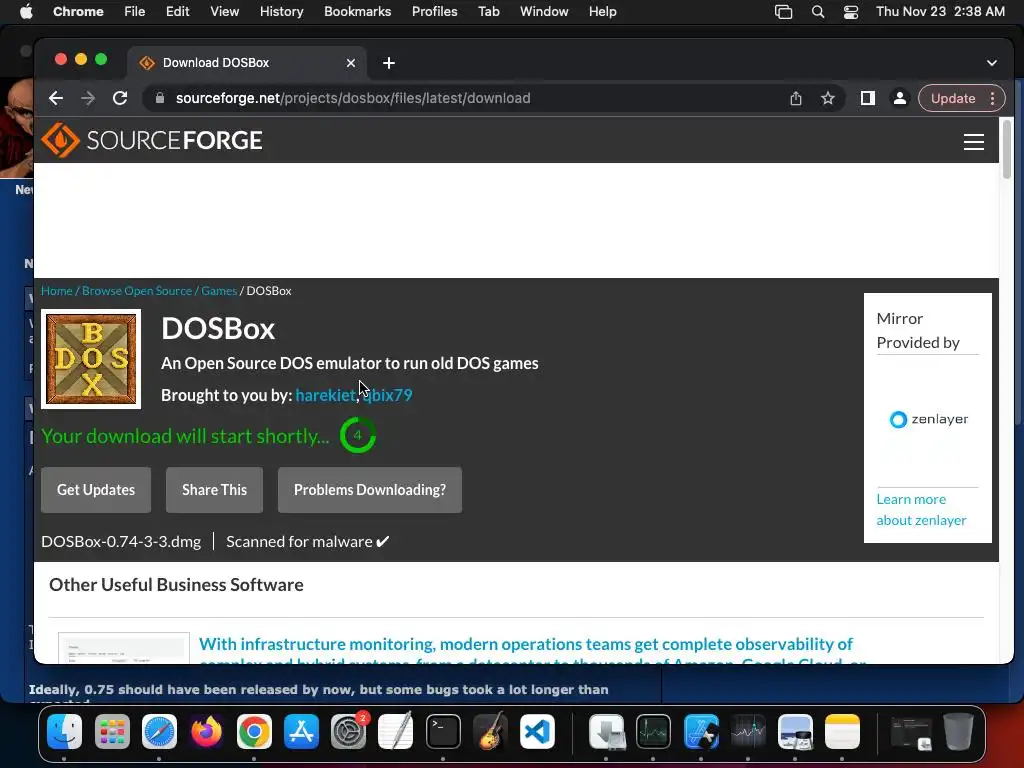Open the SourceForge hamburger menu

pyautogui.click(x=974, y=142)
